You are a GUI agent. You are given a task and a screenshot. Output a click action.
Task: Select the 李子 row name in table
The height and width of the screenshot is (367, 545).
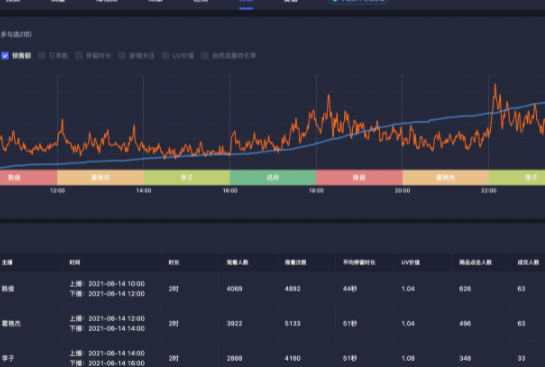(x=8, y=358)
